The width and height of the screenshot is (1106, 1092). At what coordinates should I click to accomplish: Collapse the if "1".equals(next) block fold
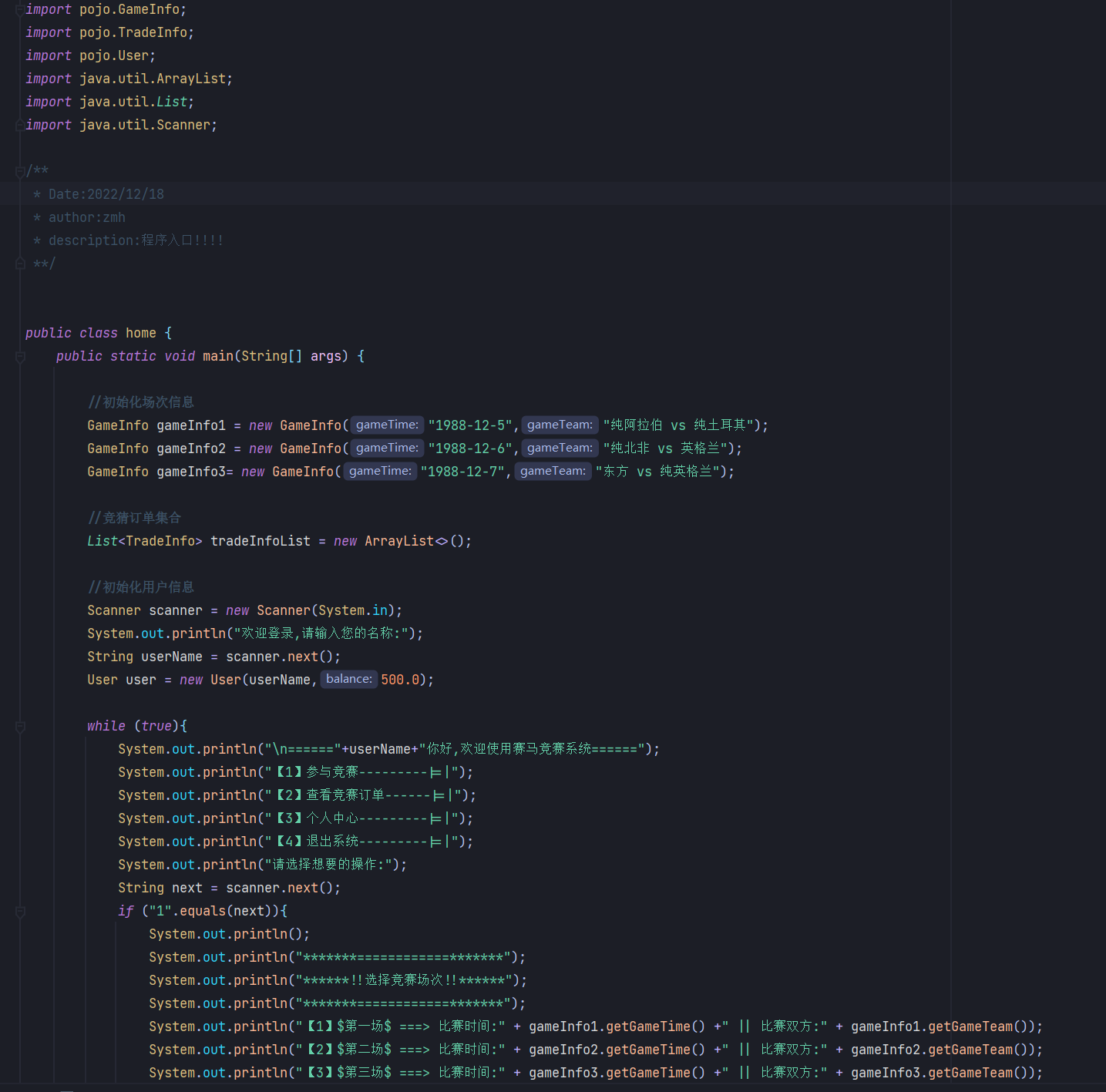(20, 912)
